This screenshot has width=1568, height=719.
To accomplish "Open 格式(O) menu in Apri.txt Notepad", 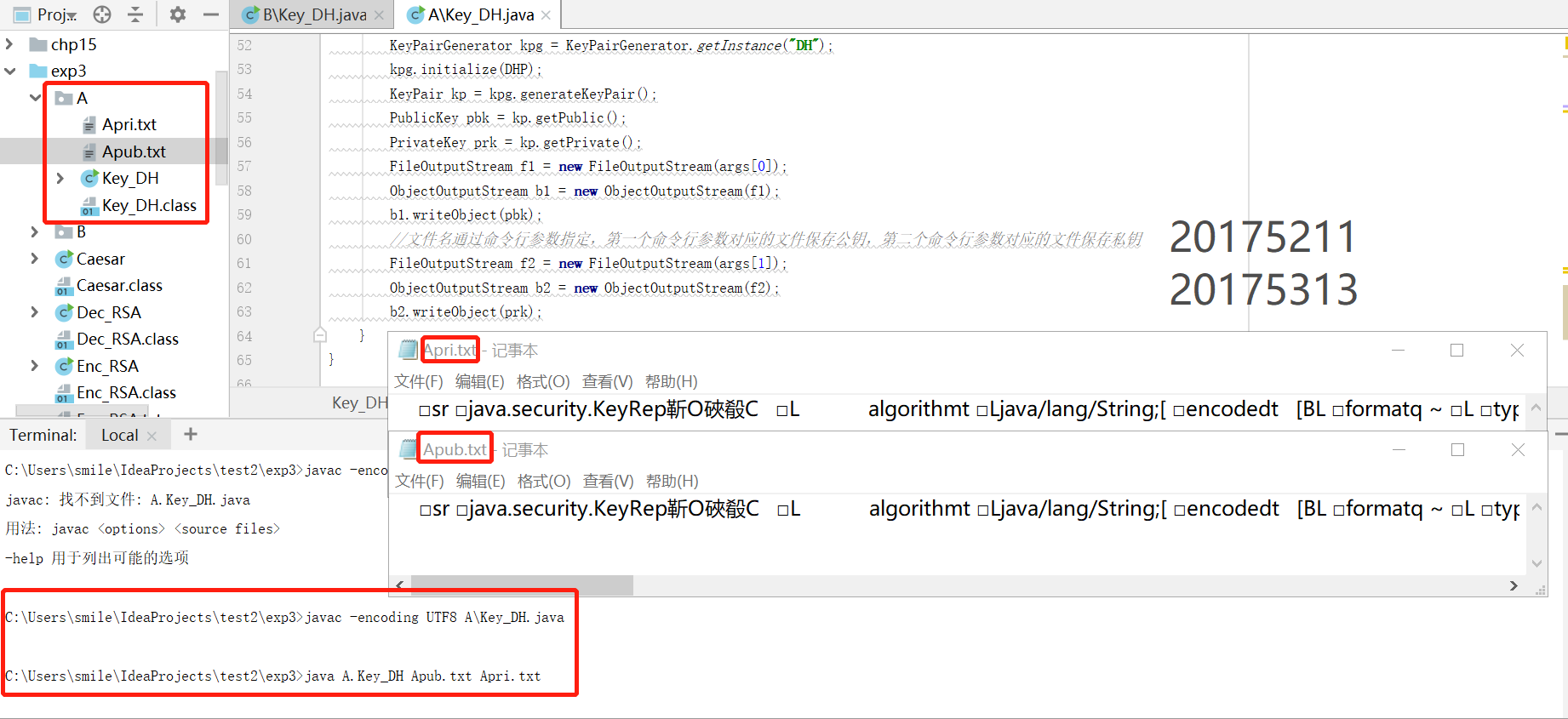I will (543, 381).
